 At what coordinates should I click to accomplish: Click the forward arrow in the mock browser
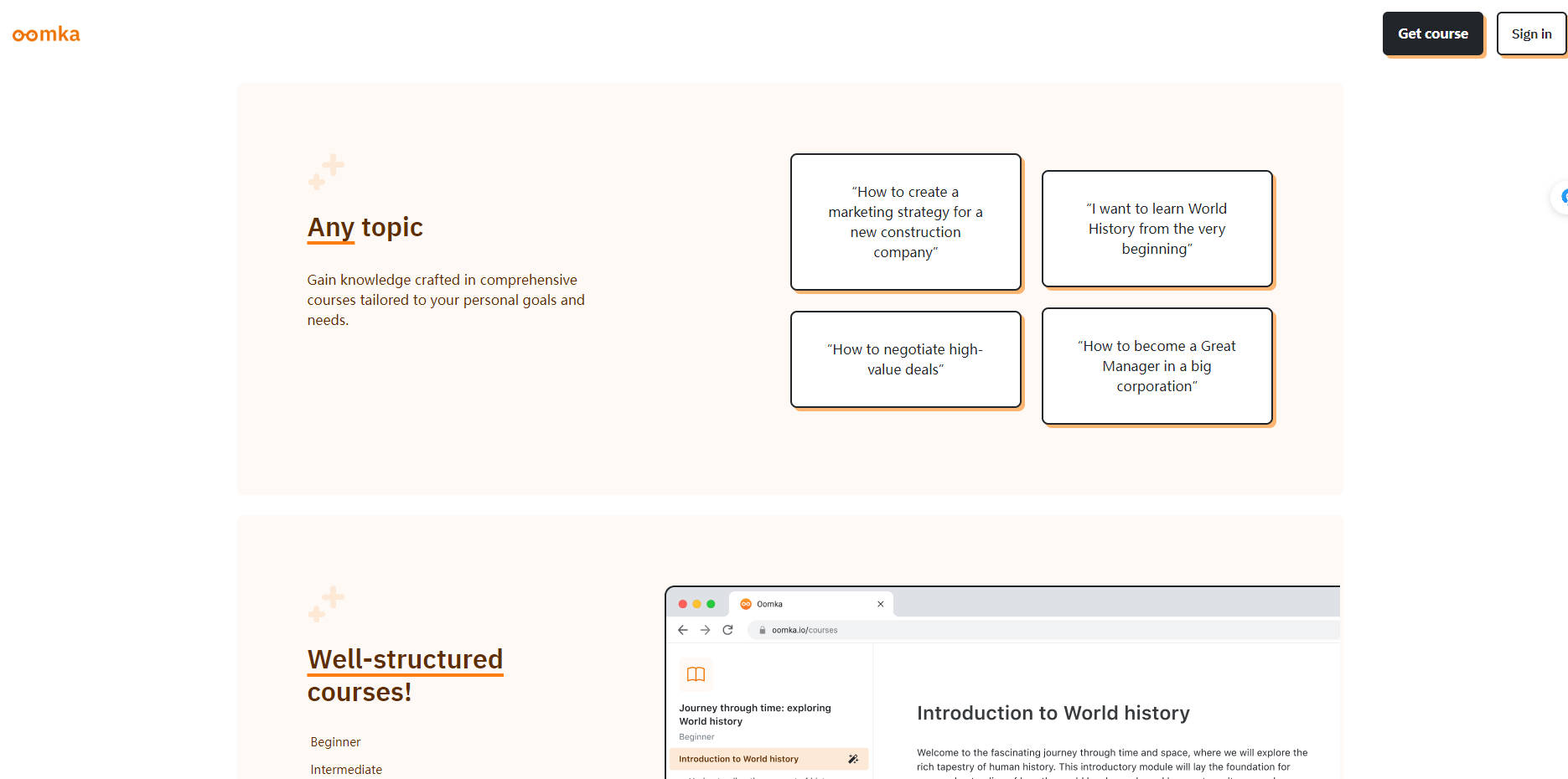[x=705, y=630]
